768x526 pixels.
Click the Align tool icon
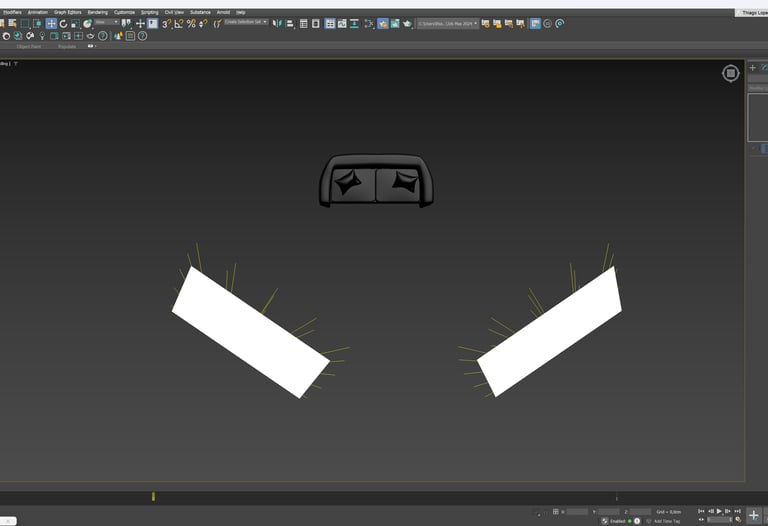[x=290, y=24]
